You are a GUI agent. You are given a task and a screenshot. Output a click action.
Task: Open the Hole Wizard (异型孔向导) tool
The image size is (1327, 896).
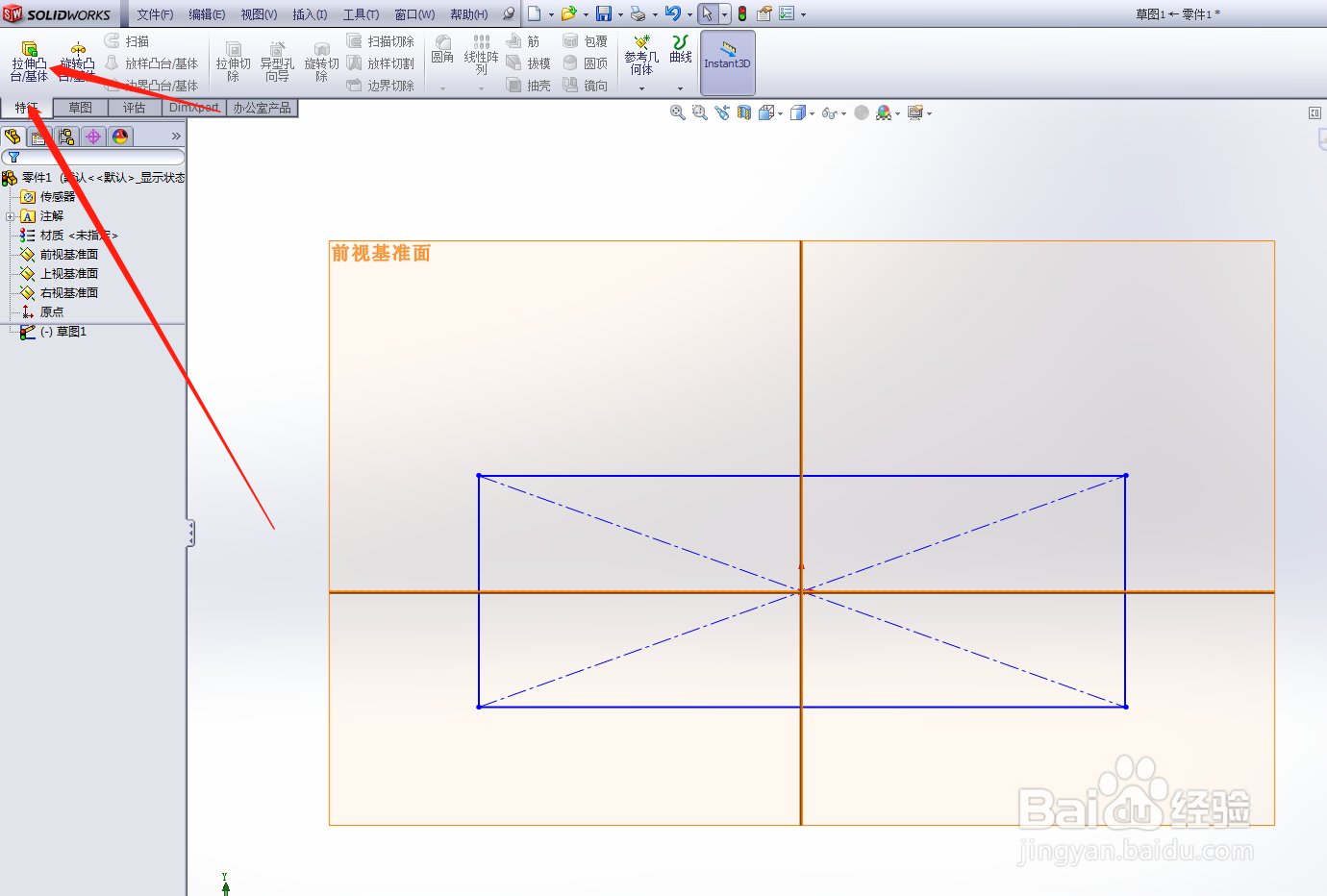coord(277,62)
